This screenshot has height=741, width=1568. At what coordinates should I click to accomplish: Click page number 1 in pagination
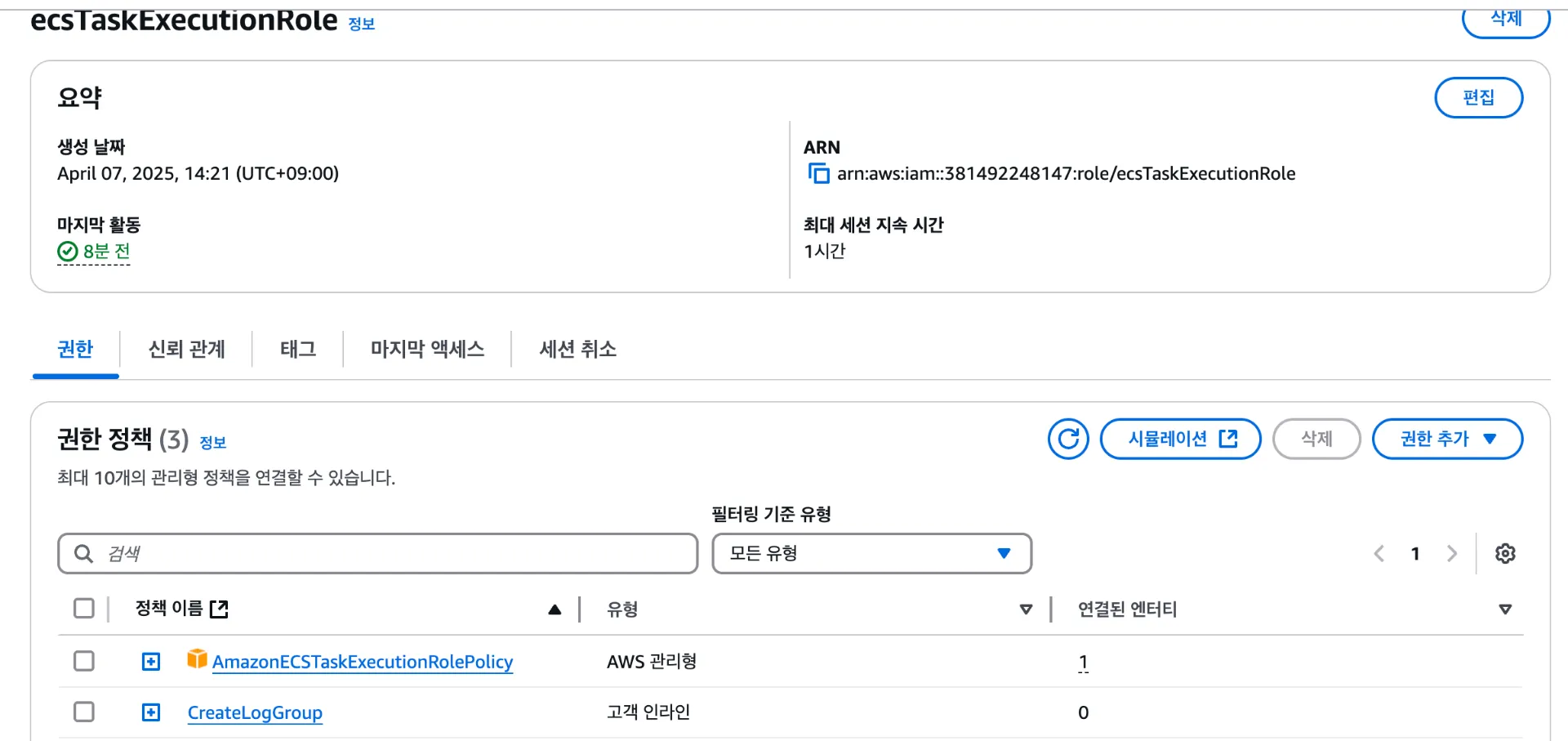[1415, 554]
